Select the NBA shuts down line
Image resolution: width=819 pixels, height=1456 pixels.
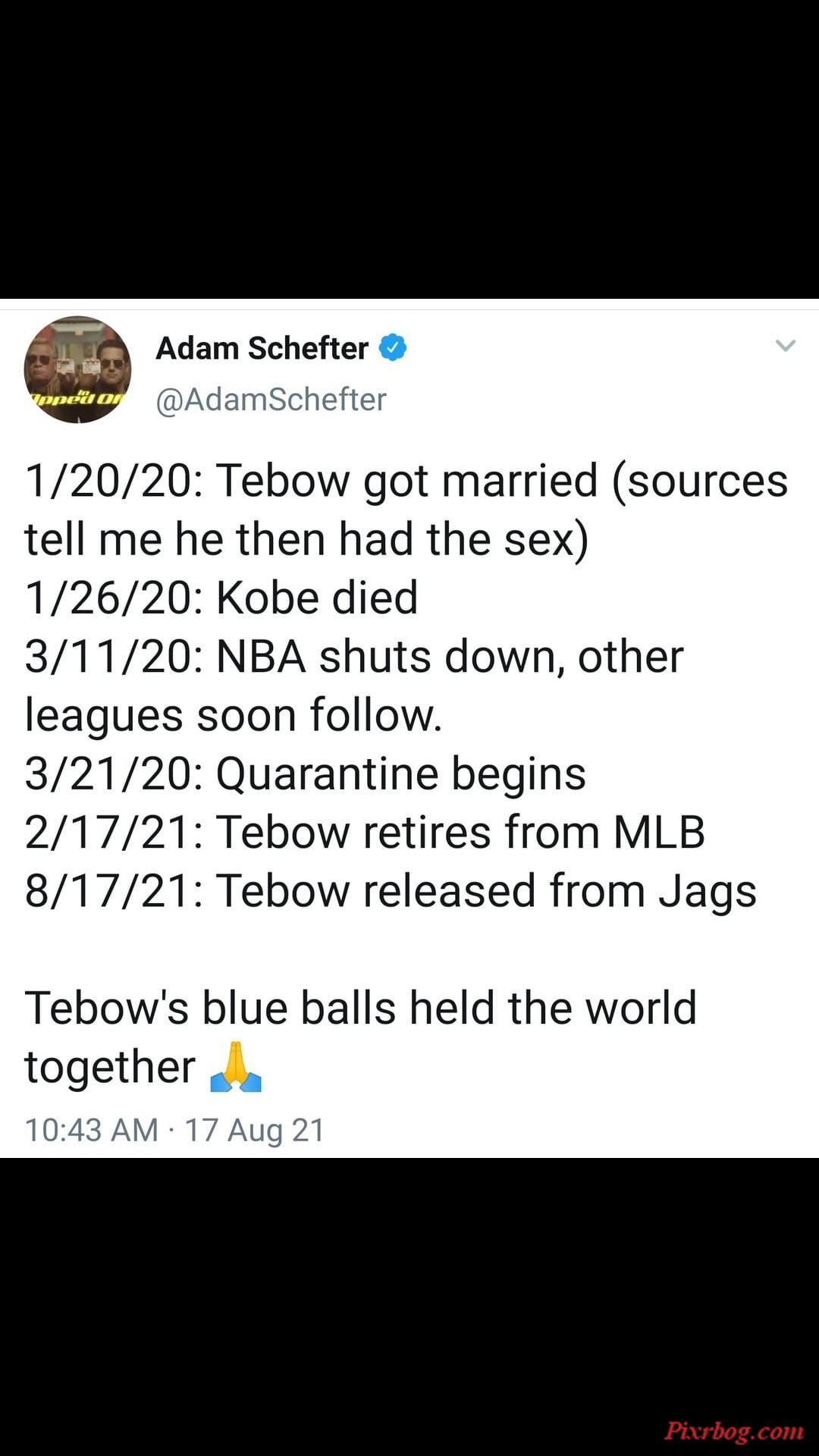tap(354, 656)
